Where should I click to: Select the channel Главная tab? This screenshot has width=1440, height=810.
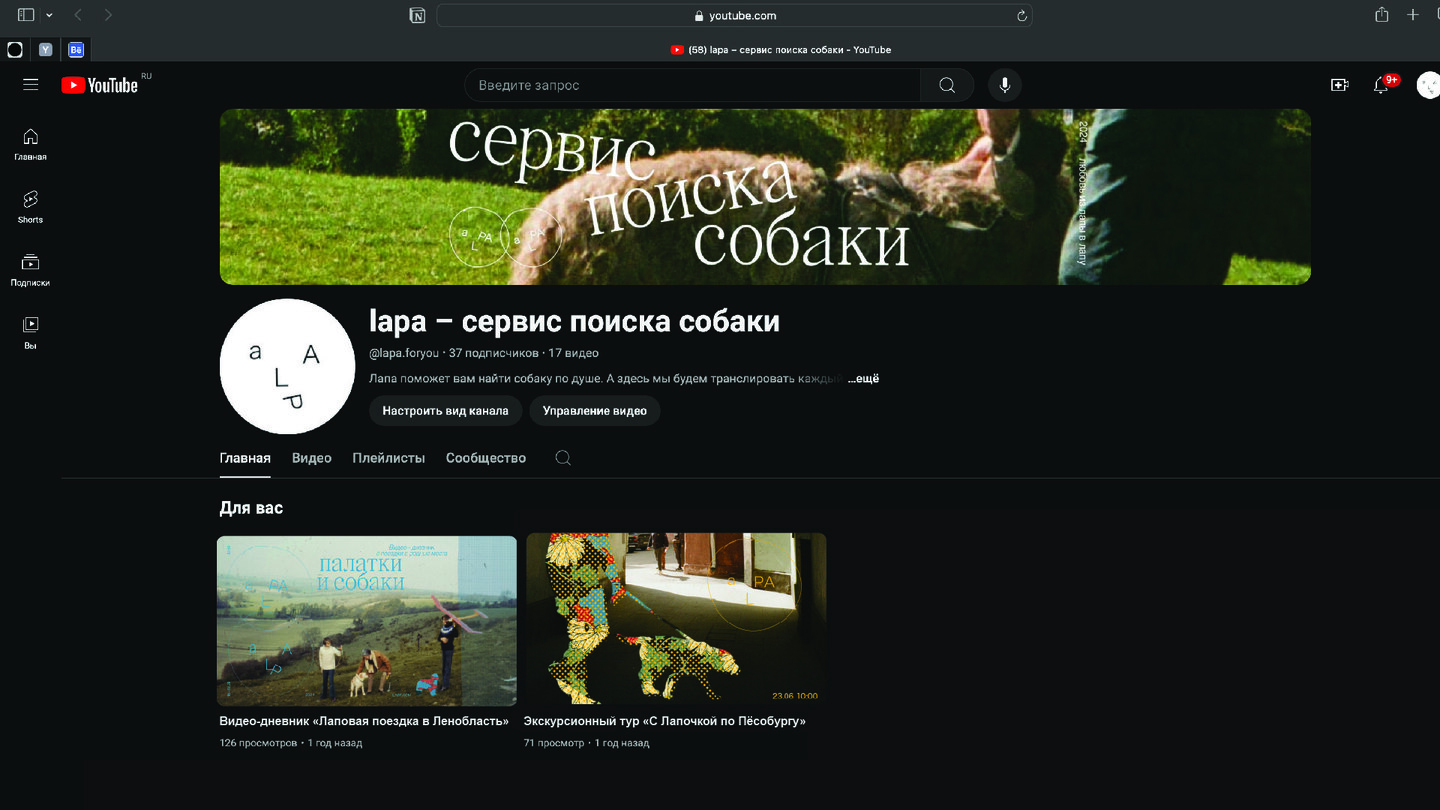click(245, 458)
